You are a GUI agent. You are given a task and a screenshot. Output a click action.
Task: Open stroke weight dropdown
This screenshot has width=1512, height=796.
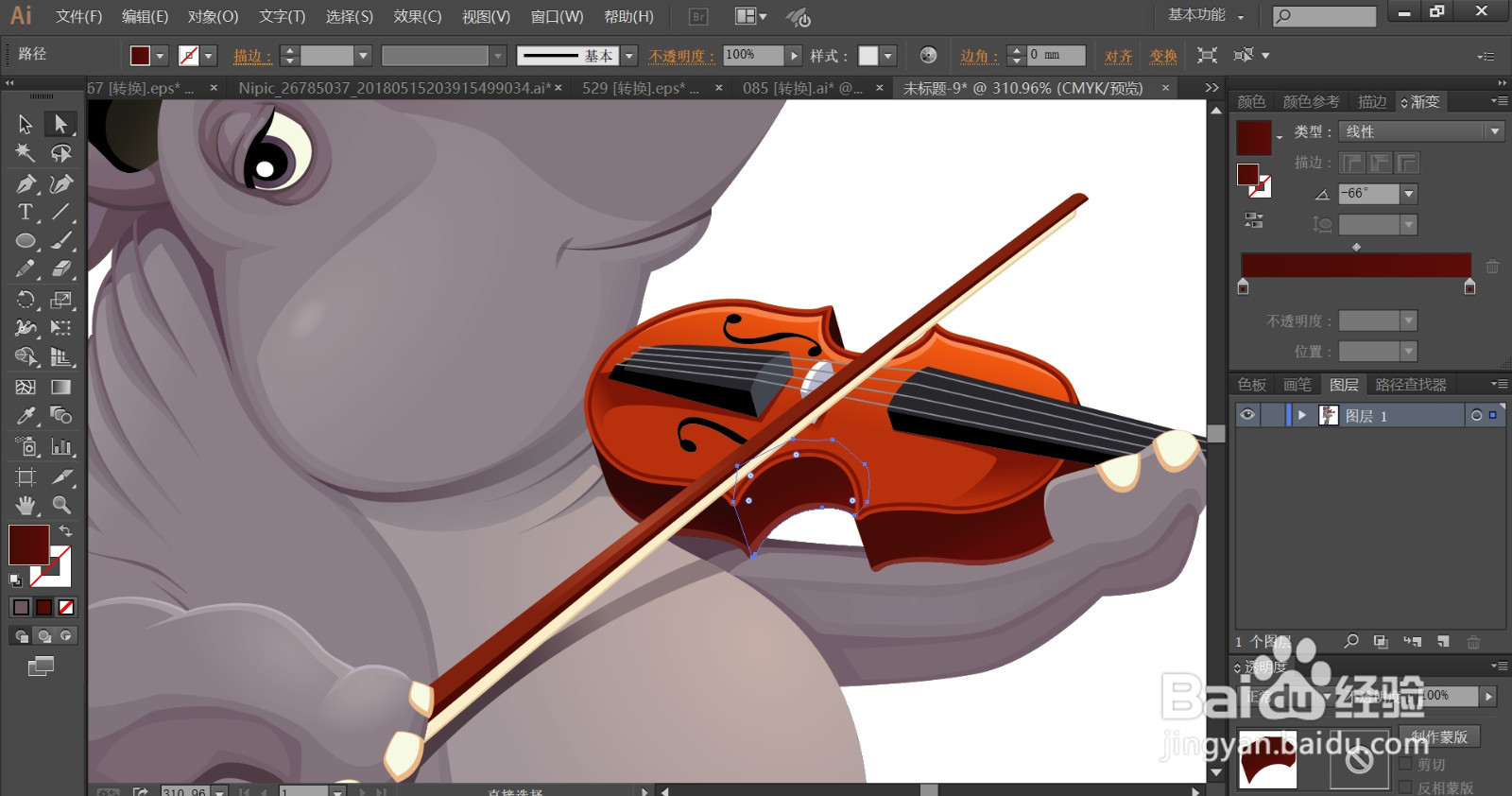pos(363,56)
